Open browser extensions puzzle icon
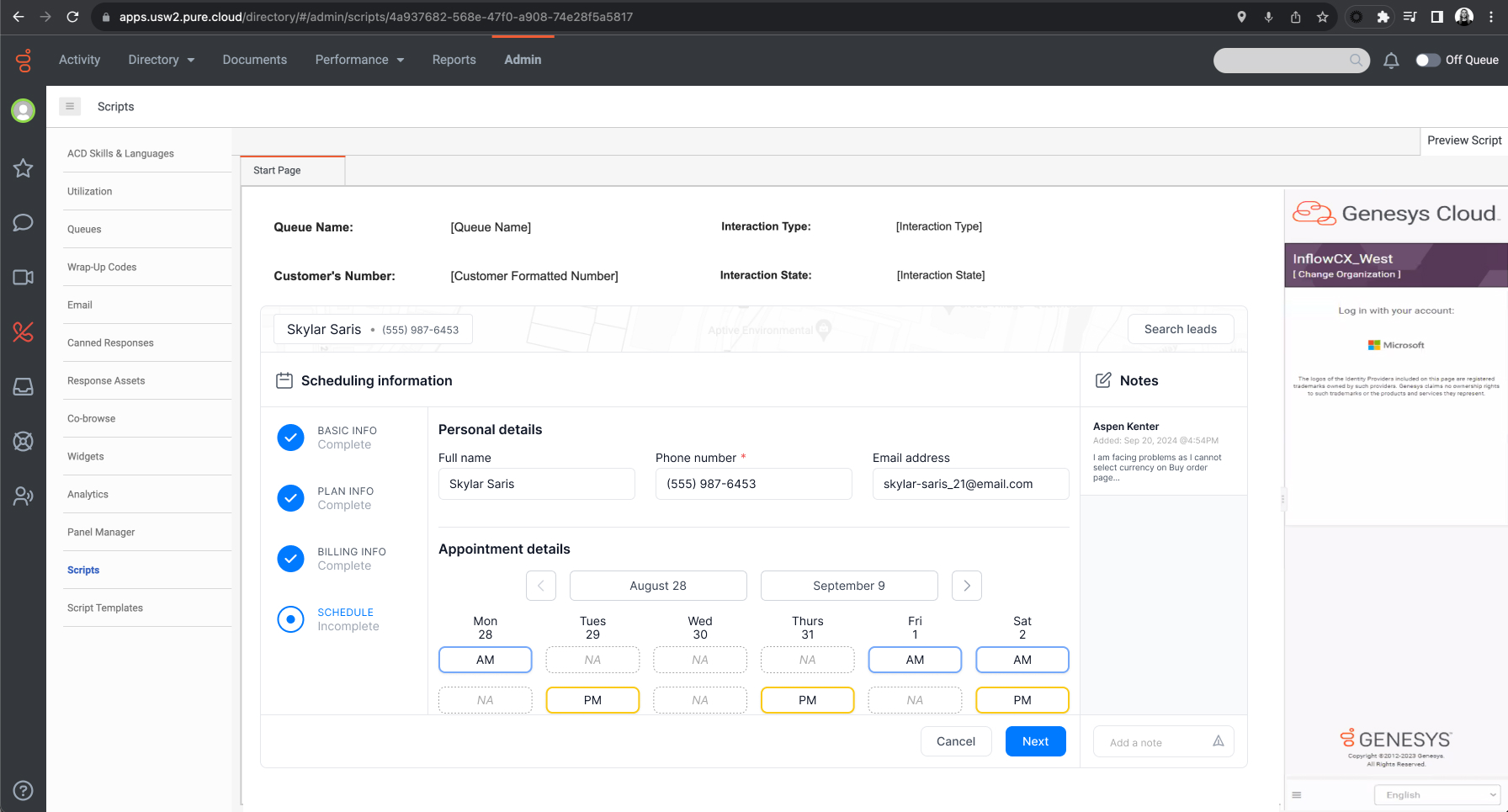1508x812 pixels. point(1383,17)
